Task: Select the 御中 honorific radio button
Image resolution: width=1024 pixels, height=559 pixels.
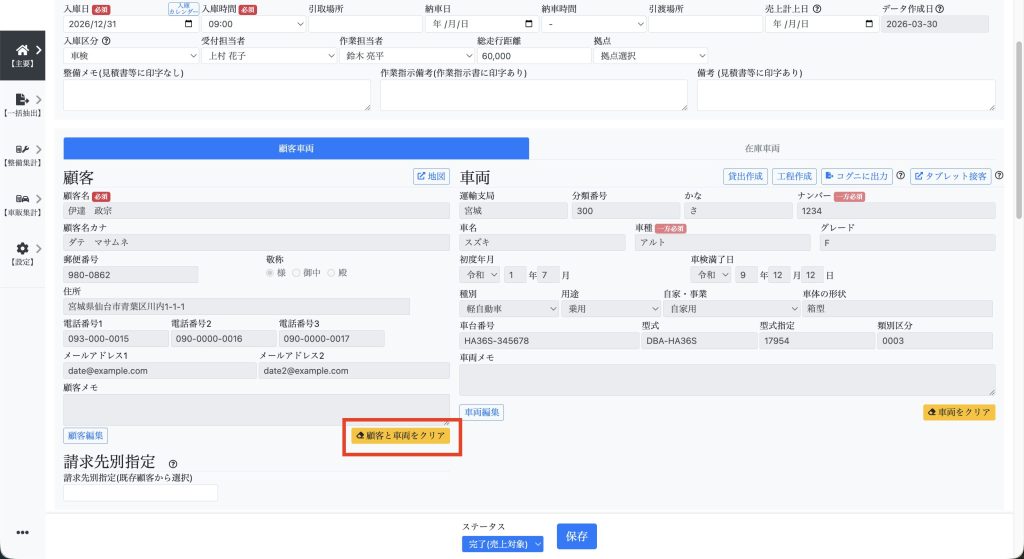Action: pyautogui.click(x=296, y=273)
